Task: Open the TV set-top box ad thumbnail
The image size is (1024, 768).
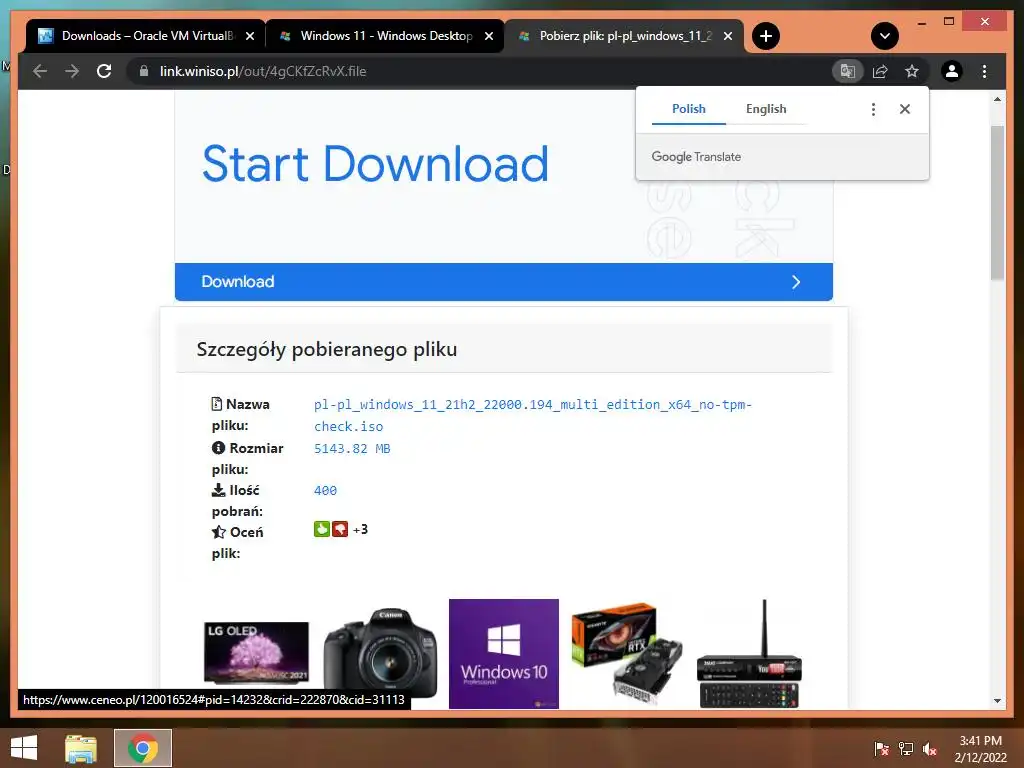Action: pos(750,654)
